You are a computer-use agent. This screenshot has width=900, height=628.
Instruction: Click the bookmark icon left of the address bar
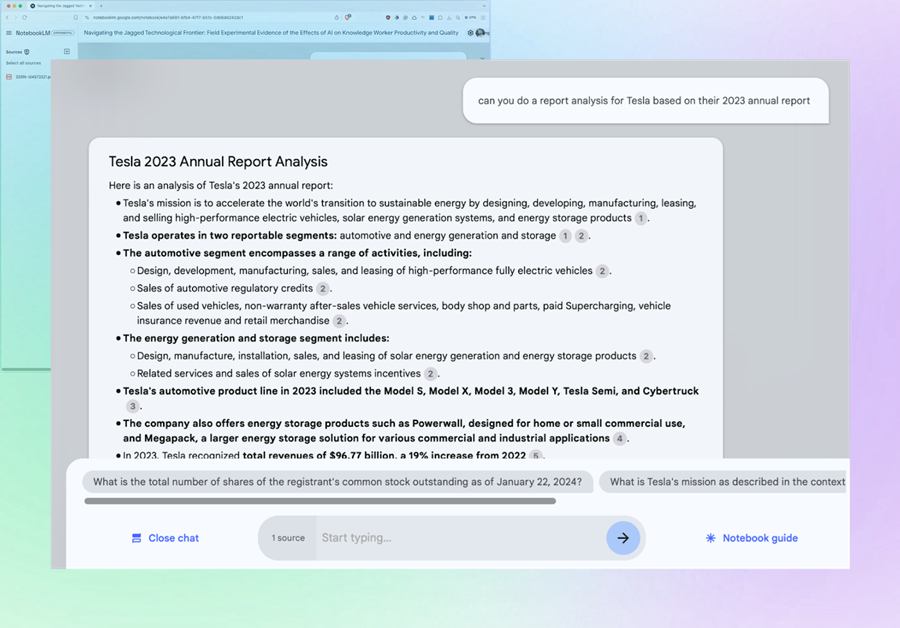(x=76, y=17)
